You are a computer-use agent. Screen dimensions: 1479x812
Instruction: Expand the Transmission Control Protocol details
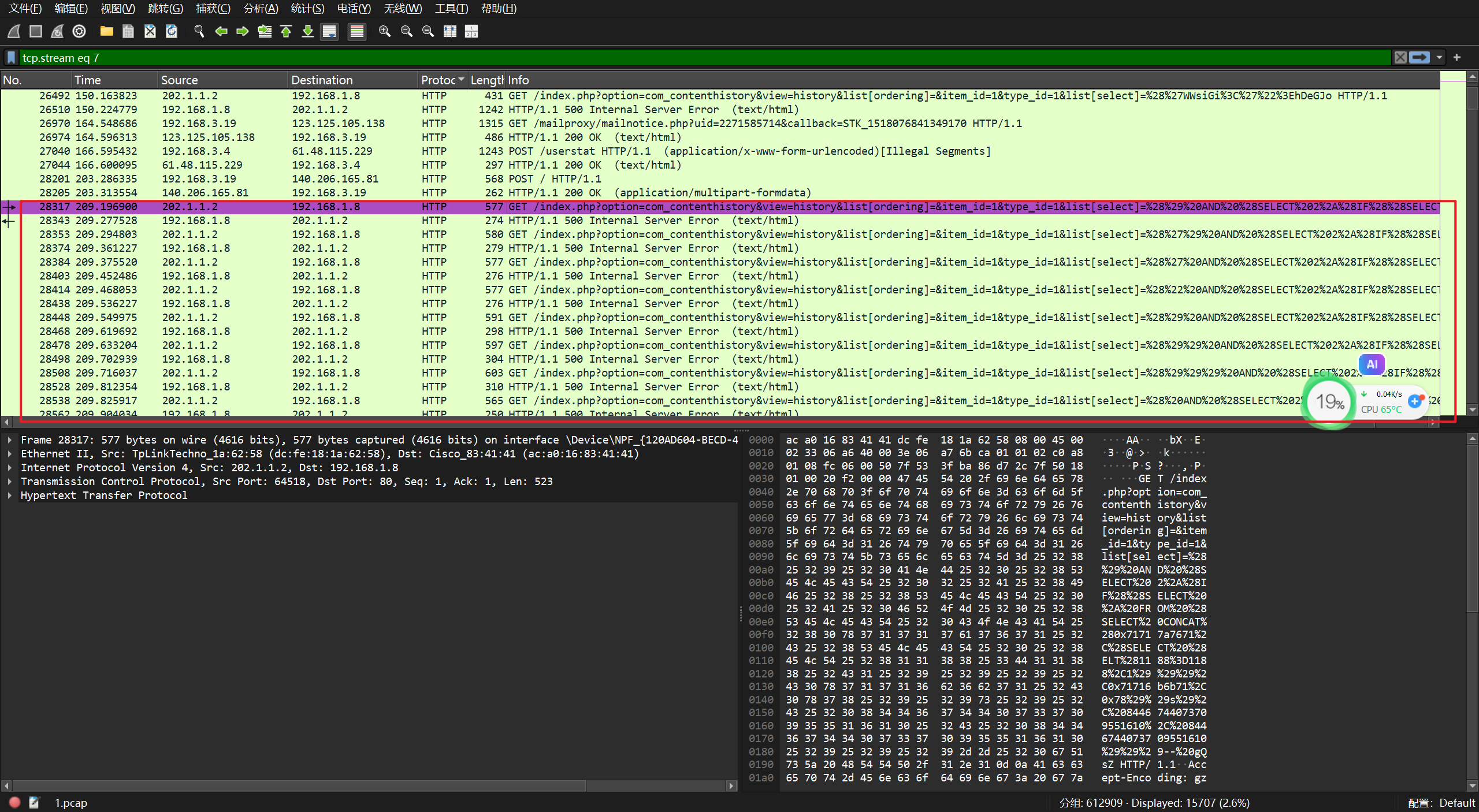coord(10,482)
